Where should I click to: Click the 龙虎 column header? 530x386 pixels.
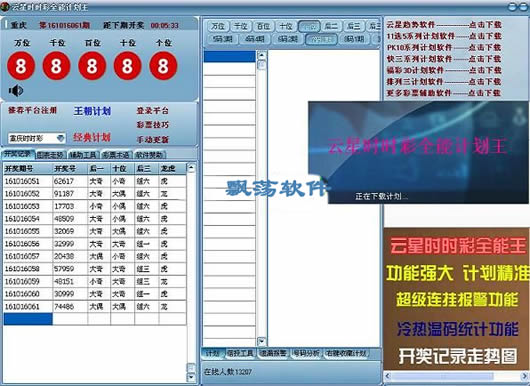pyautogui.click(x=172, y=168)
